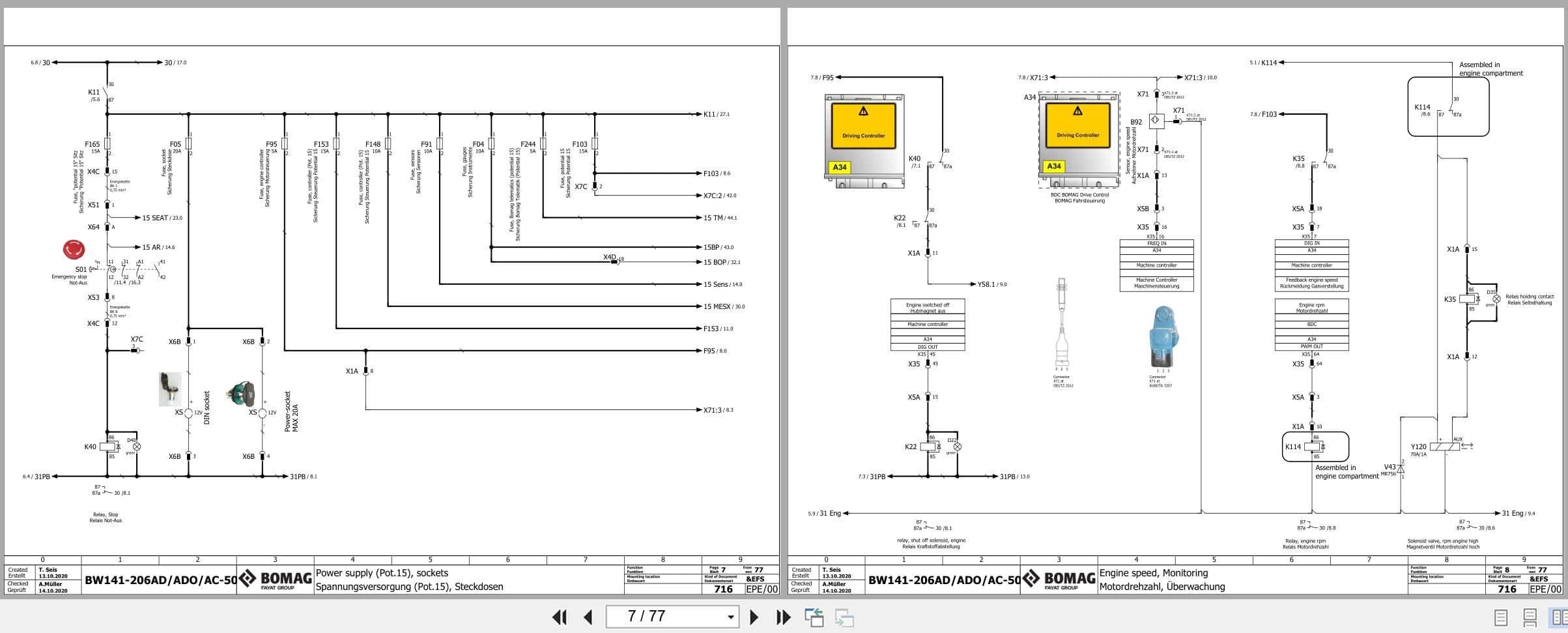Go forward to the next view
This screenshot has height=633, width=1568.
(x=843, y=616)
